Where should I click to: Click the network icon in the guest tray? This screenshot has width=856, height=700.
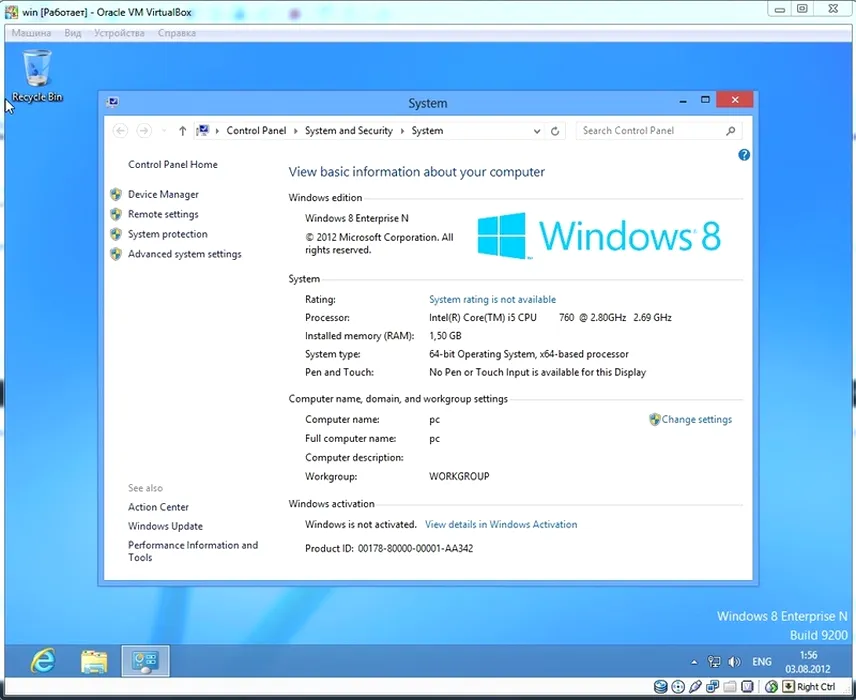pyautogui.click(x=714, y=662)
